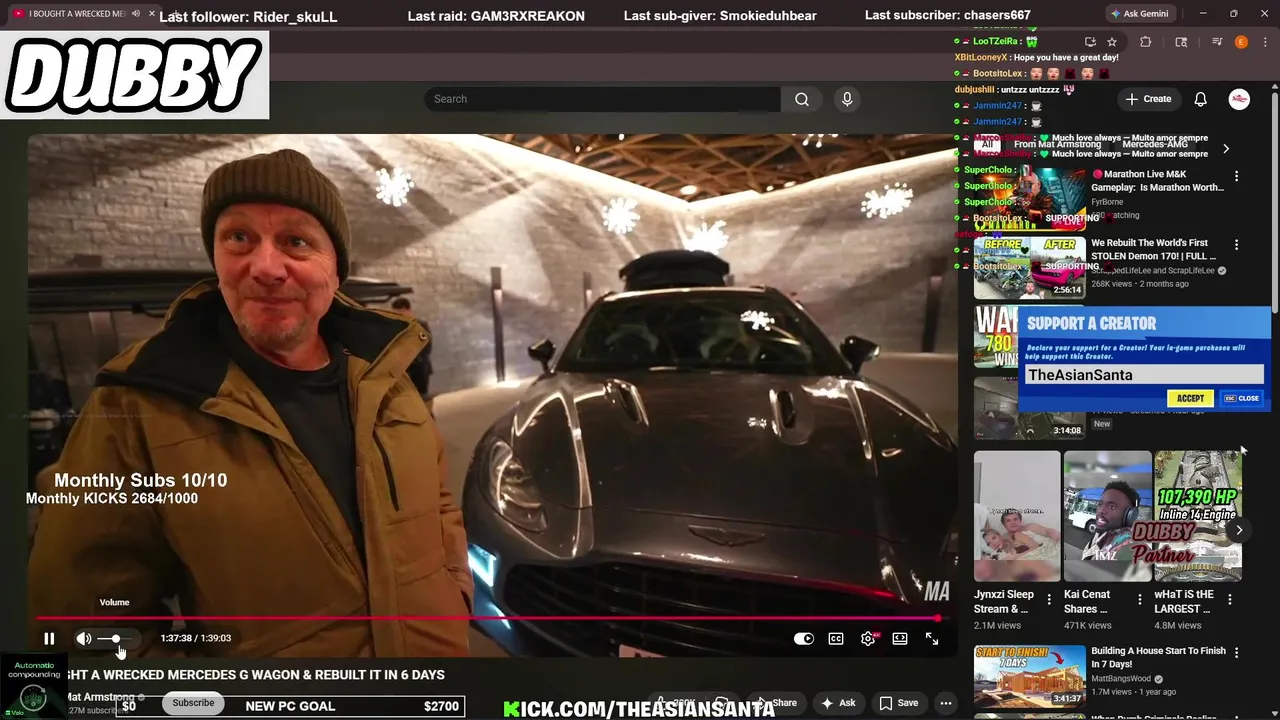This screenshot has height=720, width=1280.
Task: Save the video to a playlist
Action: pos(898,703)
